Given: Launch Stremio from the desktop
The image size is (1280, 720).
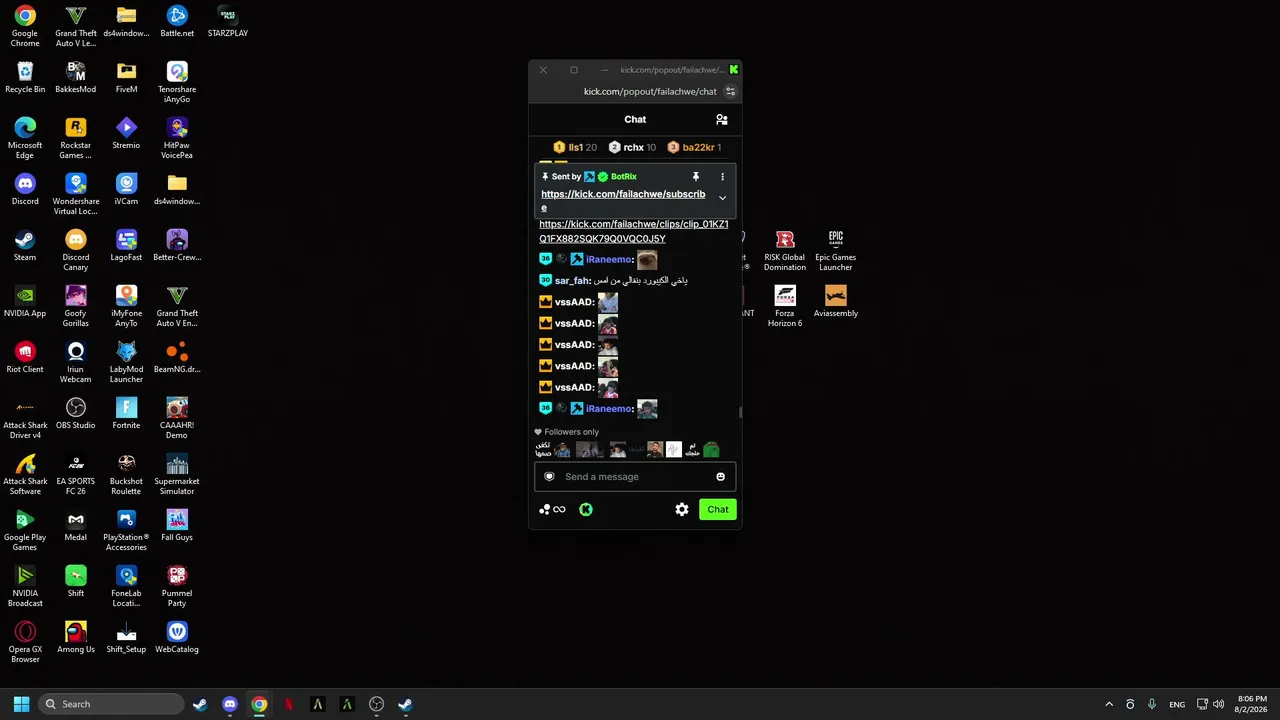Looking at the screenshot, I should tap(126, 134).
